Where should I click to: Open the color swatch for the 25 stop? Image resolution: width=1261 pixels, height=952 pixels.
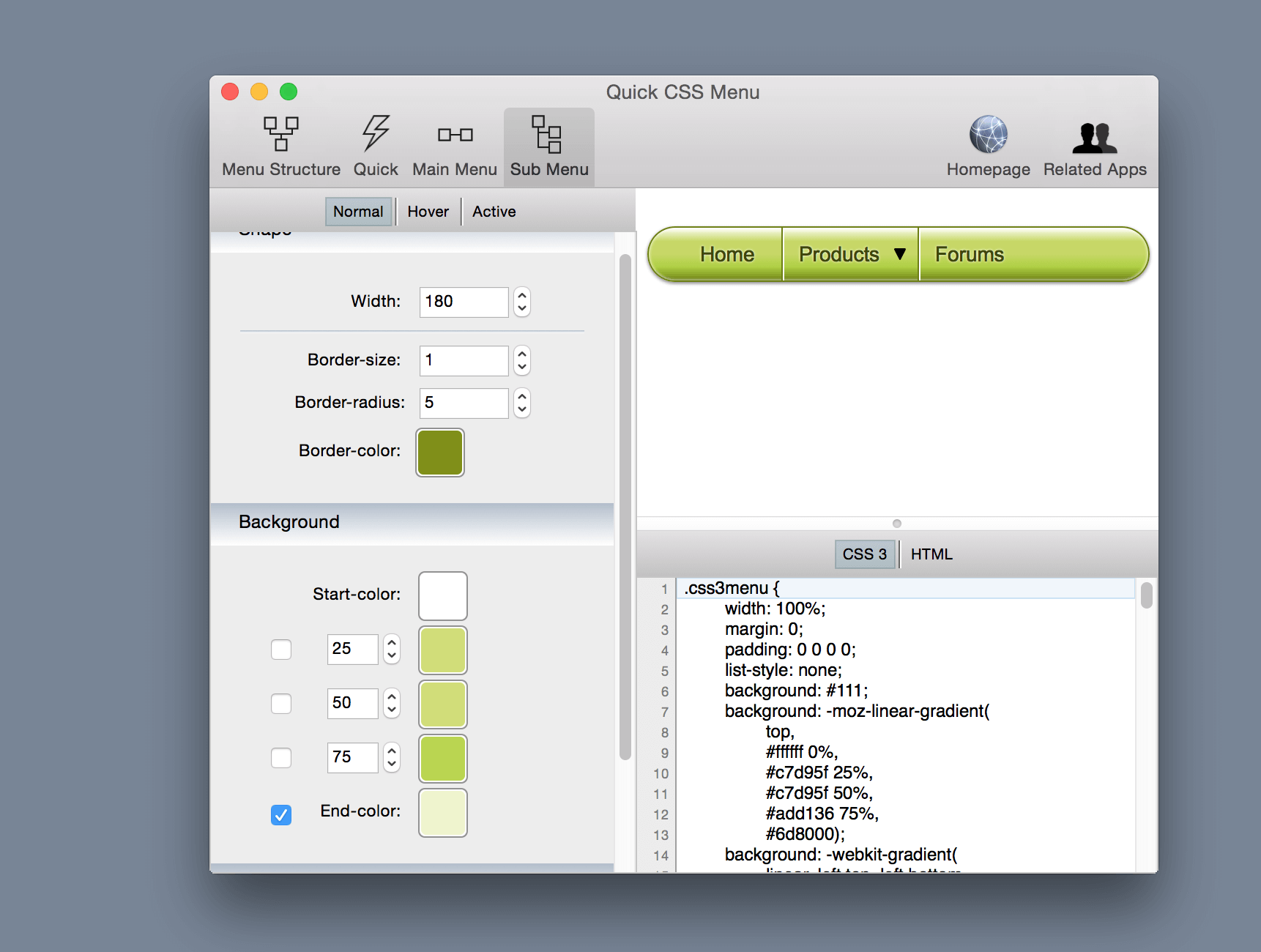pos(443,650)
